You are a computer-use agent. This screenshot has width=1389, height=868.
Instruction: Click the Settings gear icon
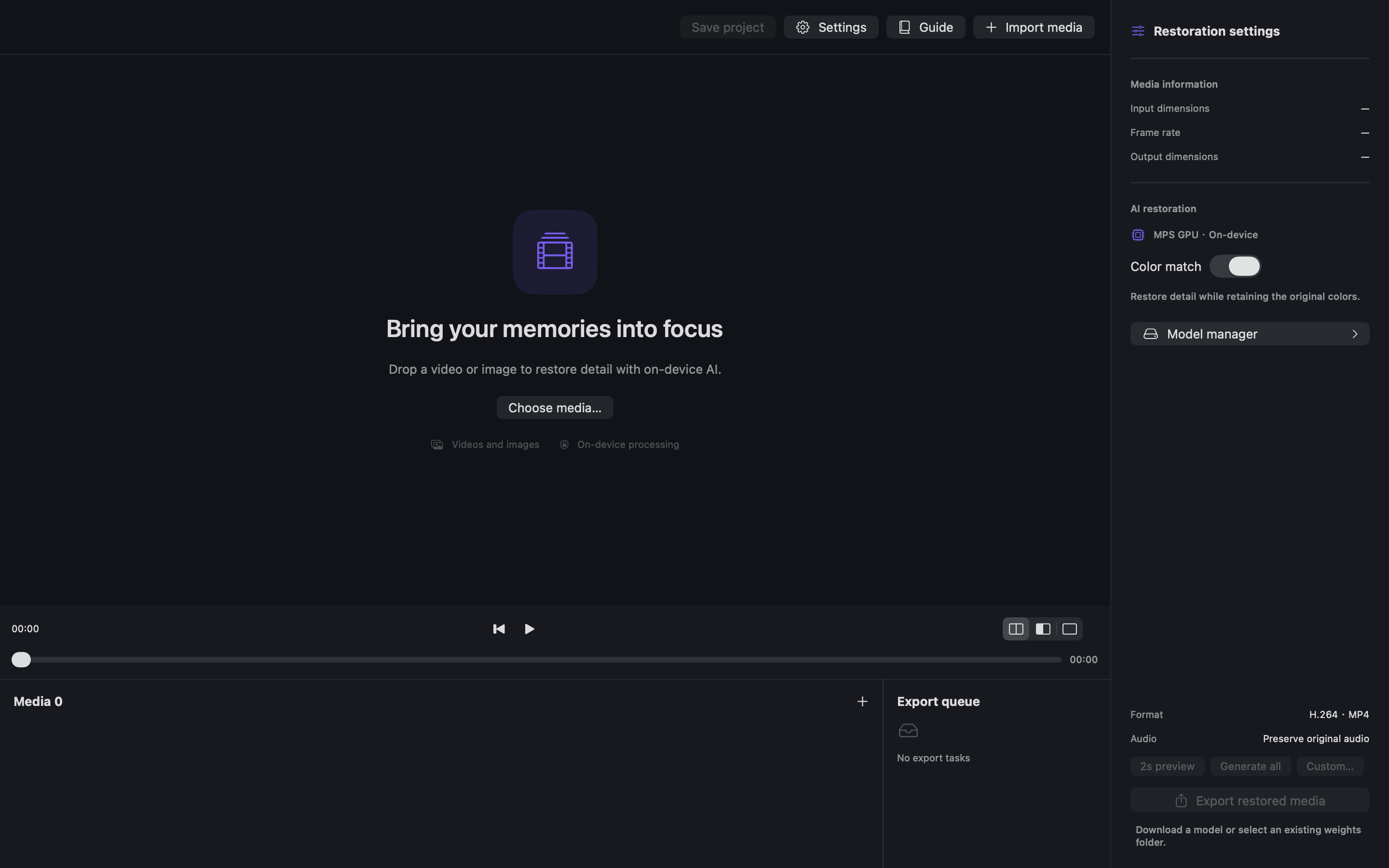803,27
